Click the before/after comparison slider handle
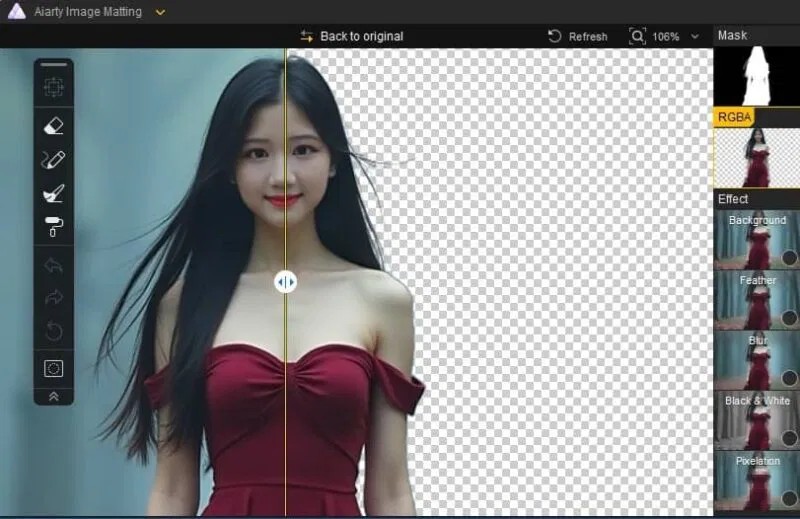The height and width of the screenshot is (519, 800). [x=285, y=282]
